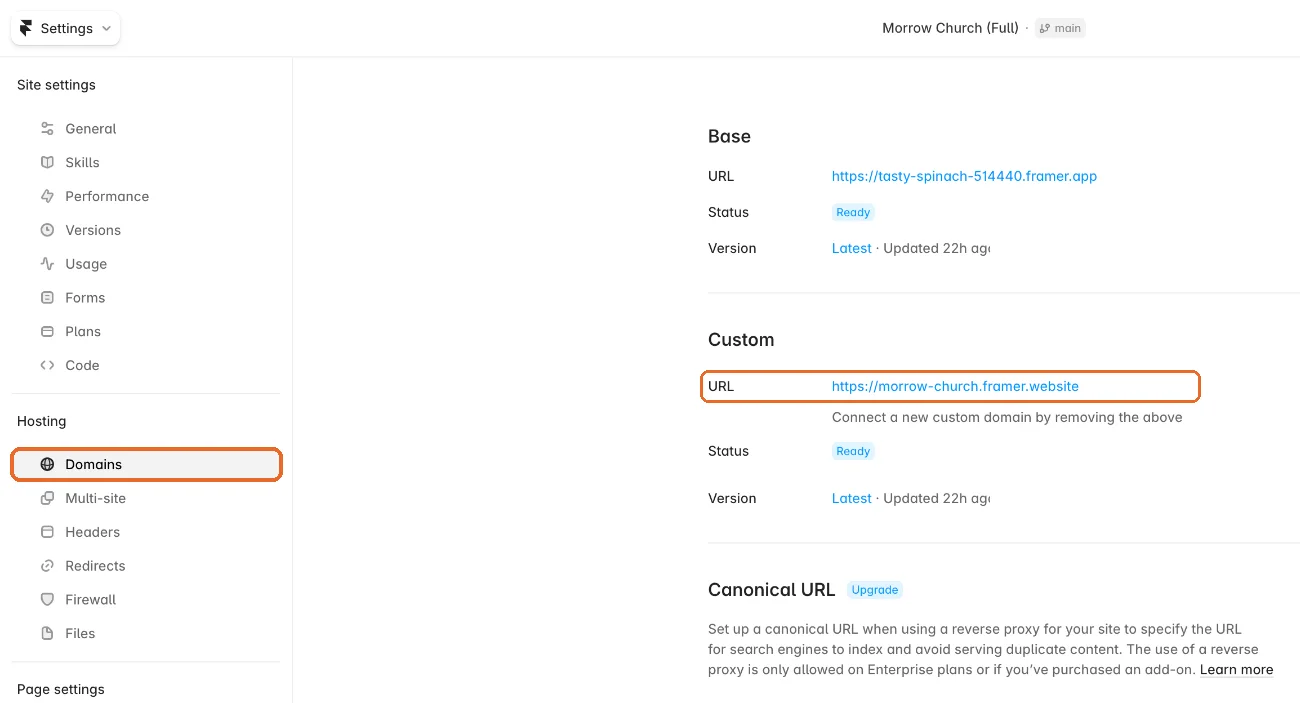Click the Firewall shield icon
1300x703 pixels.
[47, 600]
